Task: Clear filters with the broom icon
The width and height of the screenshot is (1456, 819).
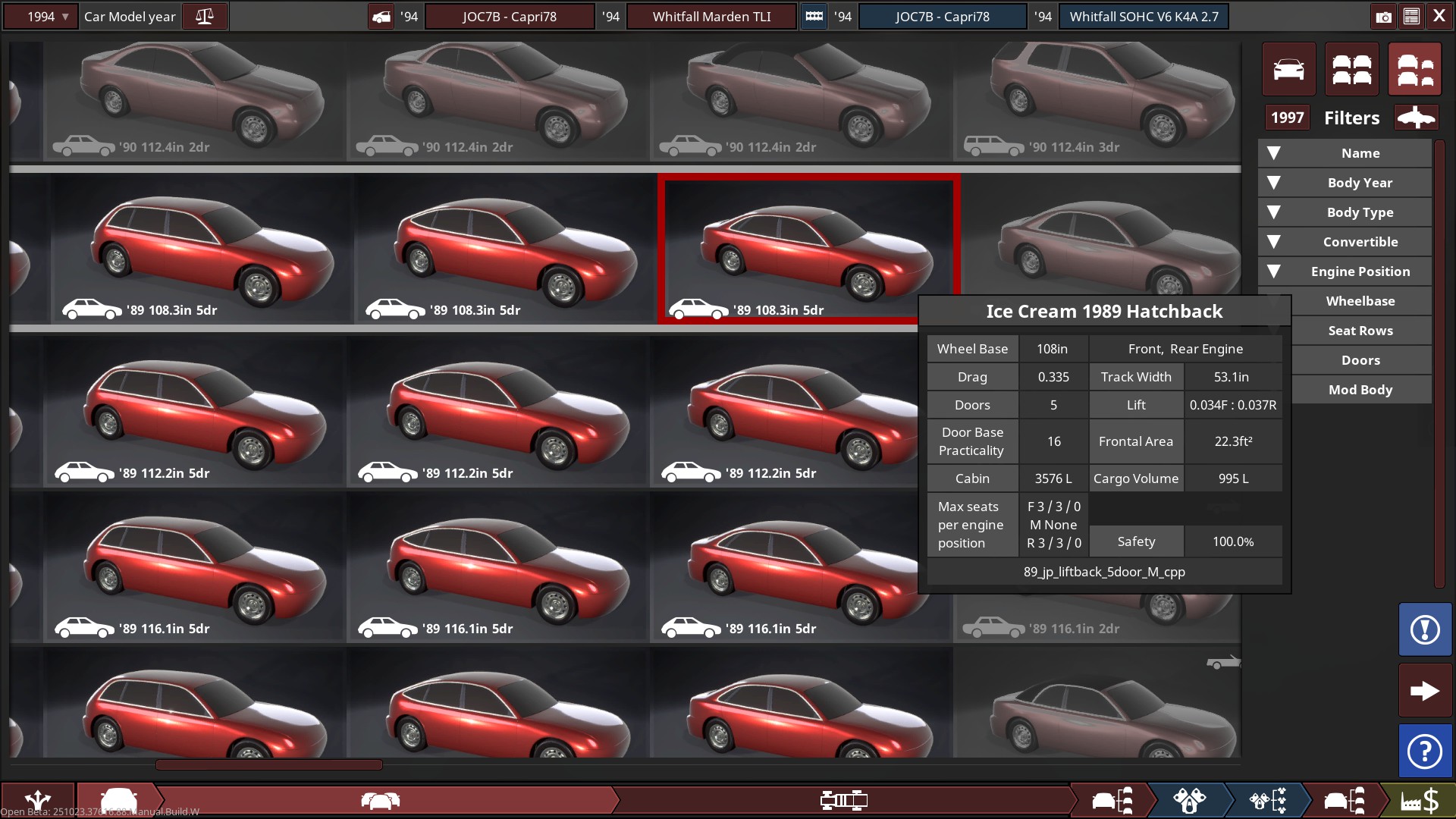Action: click(x=1415, y=118)
